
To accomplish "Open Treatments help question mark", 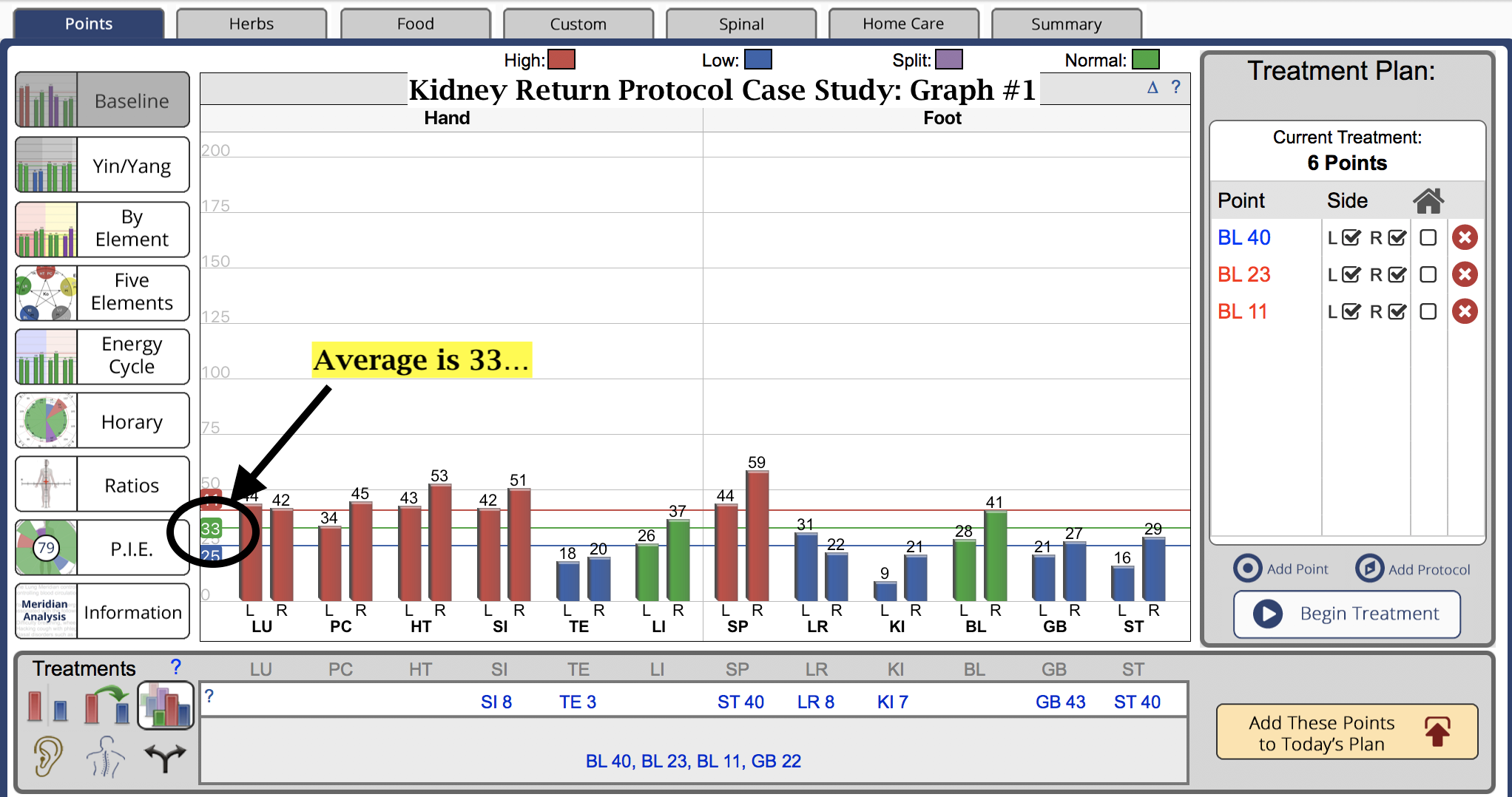I will 175,667.
